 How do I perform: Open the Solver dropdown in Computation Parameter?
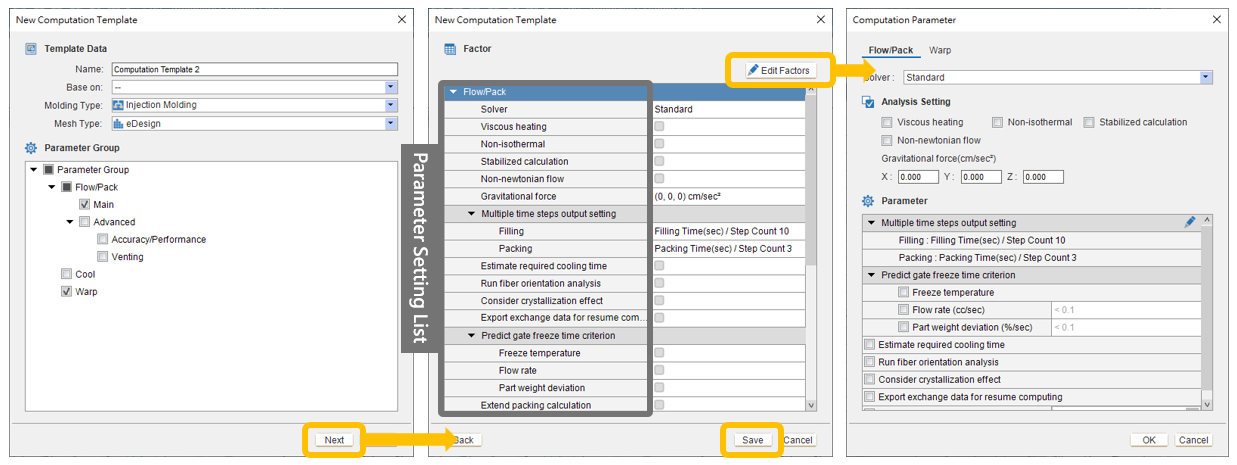tap(1206, 77)
